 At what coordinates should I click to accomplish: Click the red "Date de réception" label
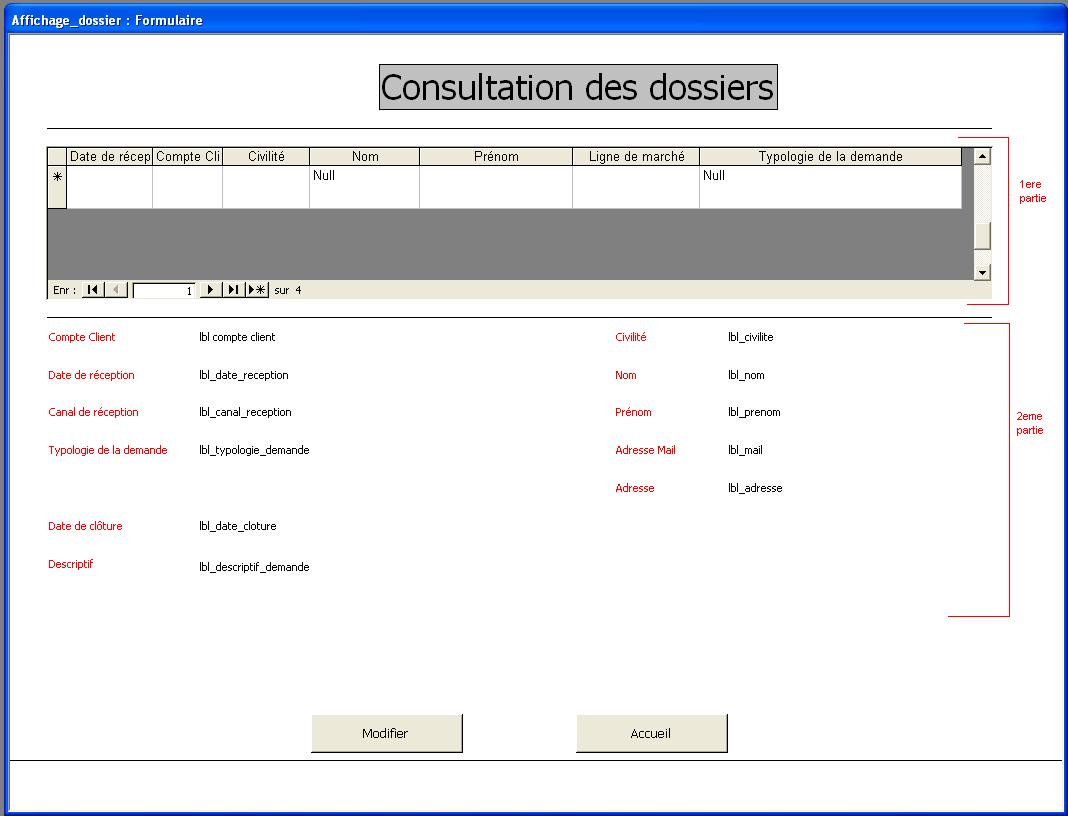pyautogui.click(x=91, y=375)
